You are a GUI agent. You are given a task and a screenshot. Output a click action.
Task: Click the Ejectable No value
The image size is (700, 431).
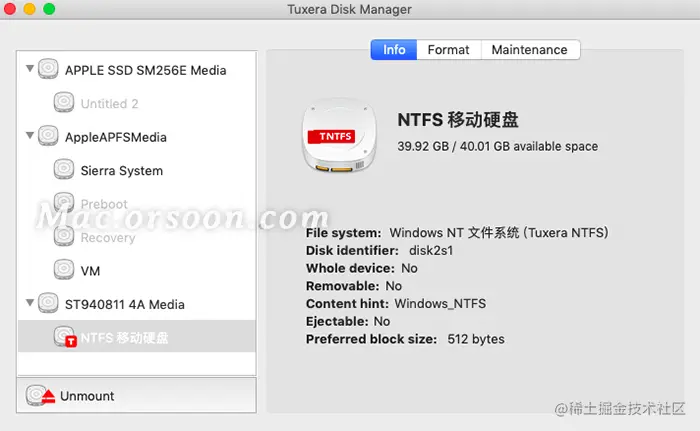pos(382,322)
